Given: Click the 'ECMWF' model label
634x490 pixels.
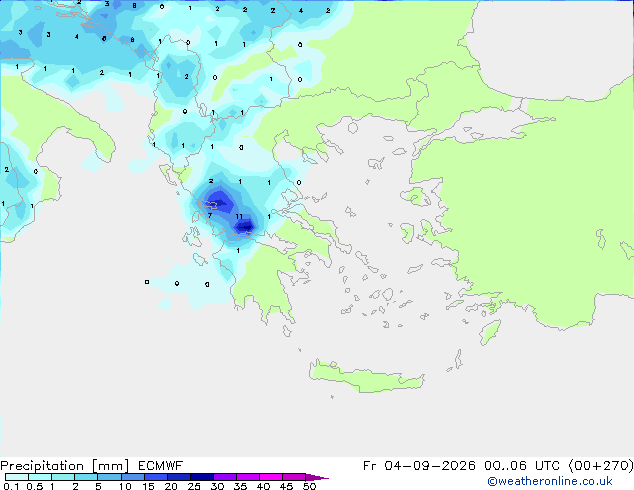Looking at the screenshot, I should tap(161, 466).
